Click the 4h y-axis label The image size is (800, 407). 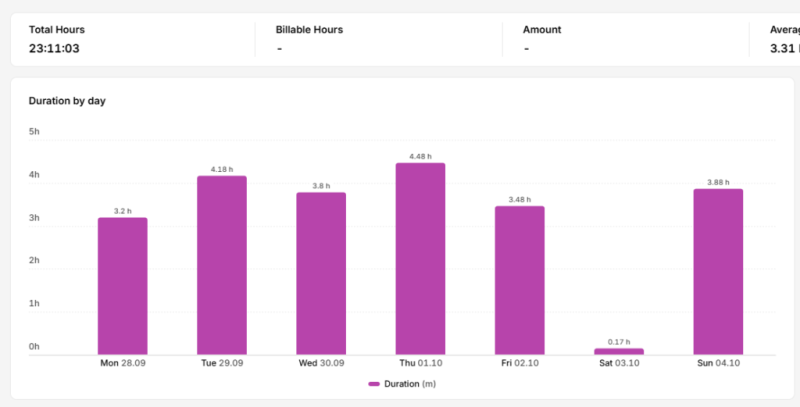[34, 175]
